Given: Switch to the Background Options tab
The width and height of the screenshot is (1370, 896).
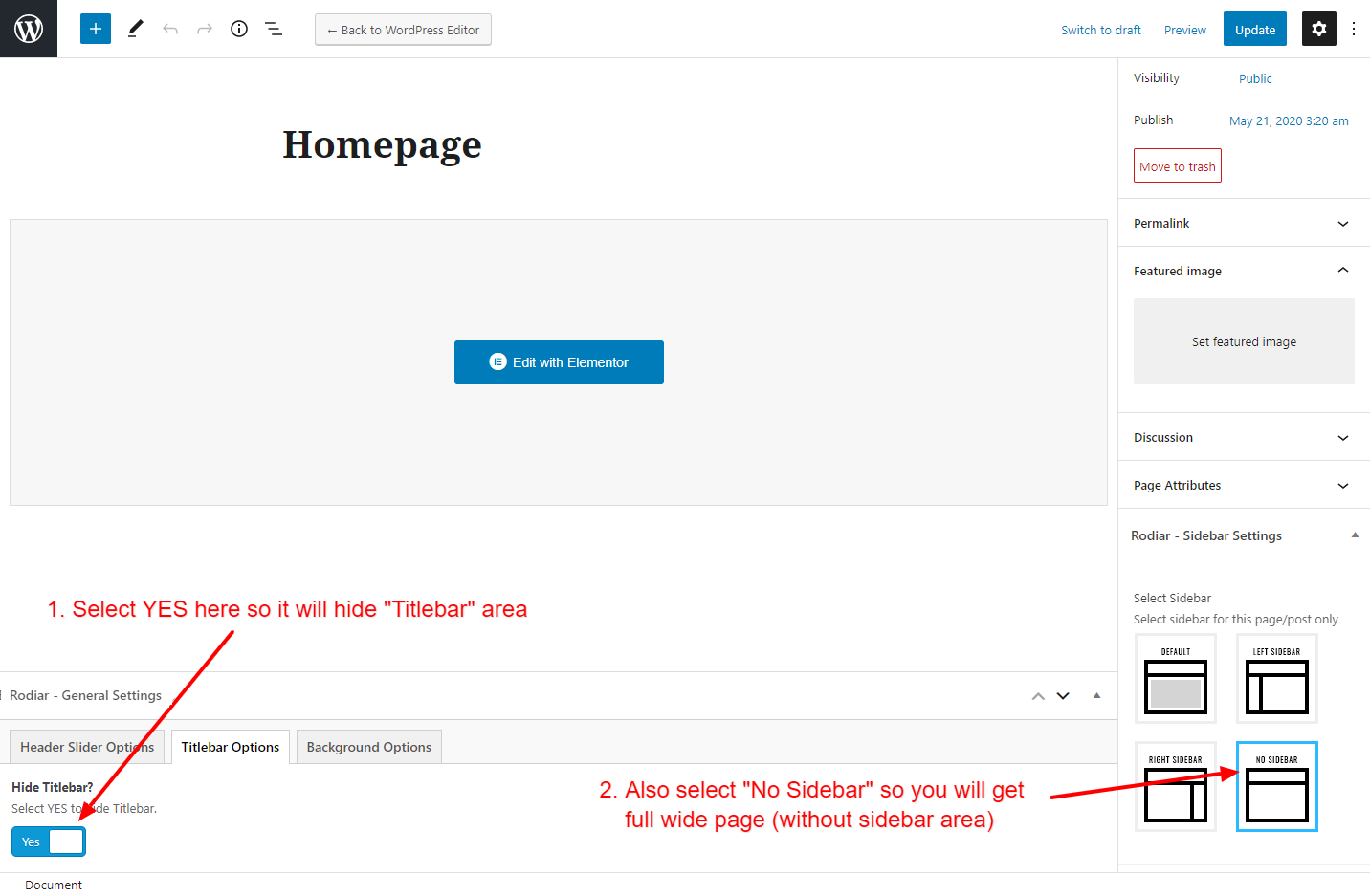Looking at the screenshot, I should click(368, 747).
